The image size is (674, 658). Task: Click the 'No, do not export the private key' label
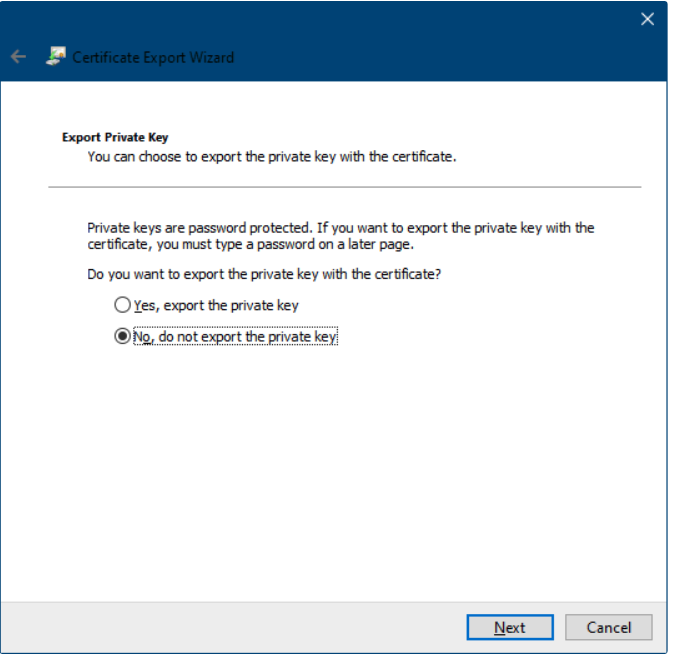235,337
